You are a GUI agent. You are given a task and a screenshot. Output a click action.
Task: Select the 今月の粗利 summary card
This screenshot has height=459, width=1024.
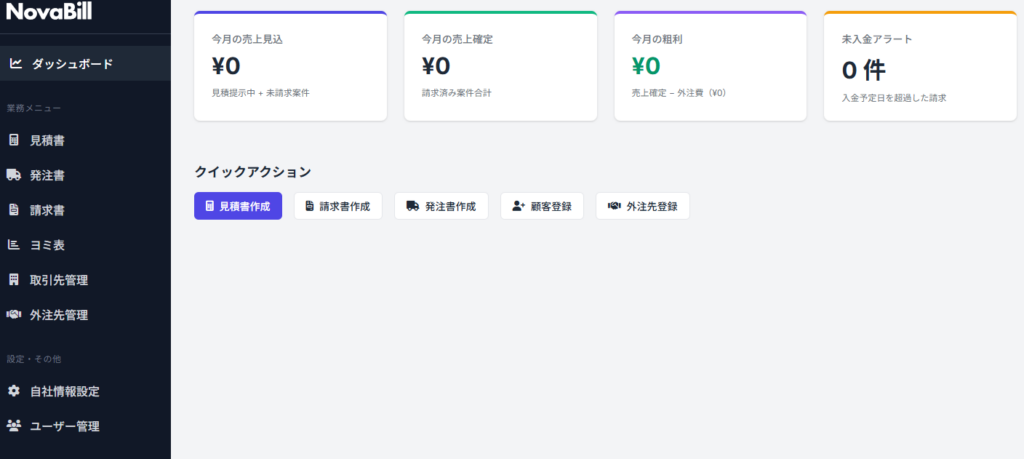coord(710,67)
